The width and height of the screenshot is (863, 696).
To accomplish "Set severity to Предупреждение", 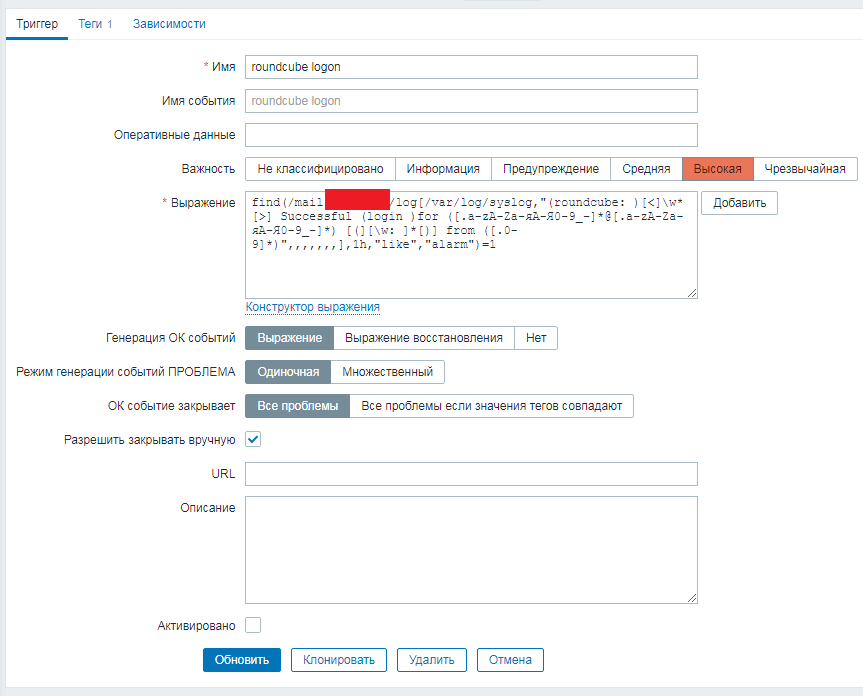I will click(551, 169).
